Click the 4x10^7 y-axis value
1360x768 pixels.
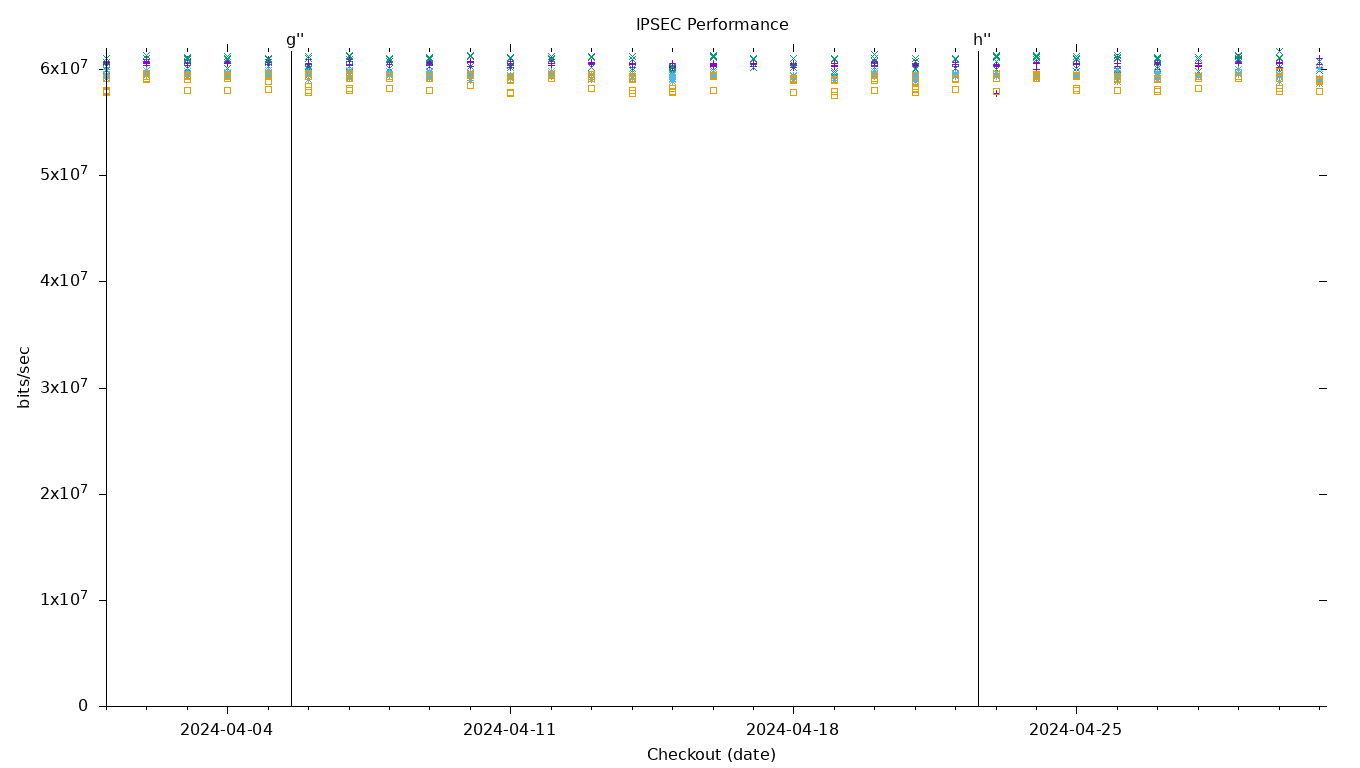click(x=64, y=280)
